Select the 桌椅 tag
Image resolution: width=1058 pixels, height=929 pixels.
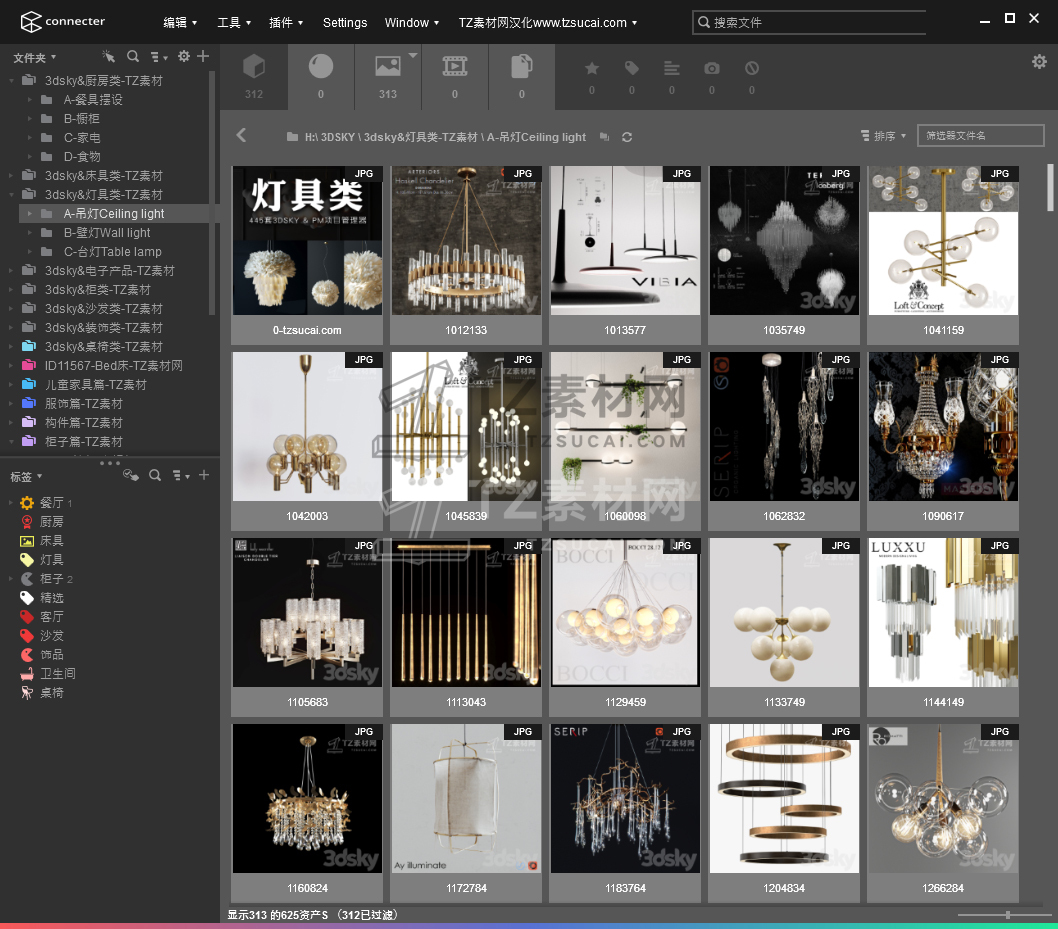[x=51, y=692]
